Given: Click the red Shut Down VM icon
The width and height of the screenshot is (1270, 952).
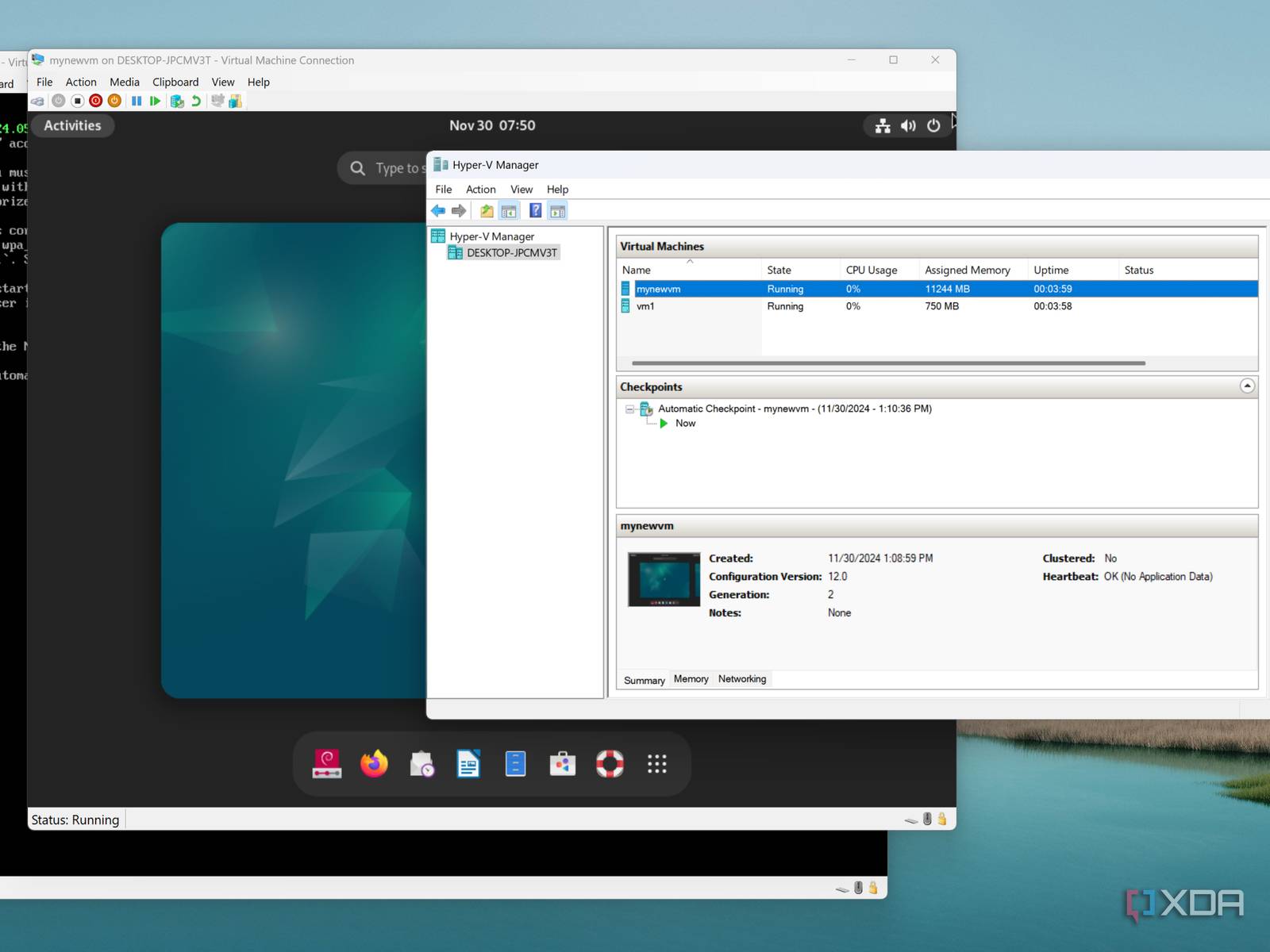Looking at the screenshot, I should [x=96, y=101].
